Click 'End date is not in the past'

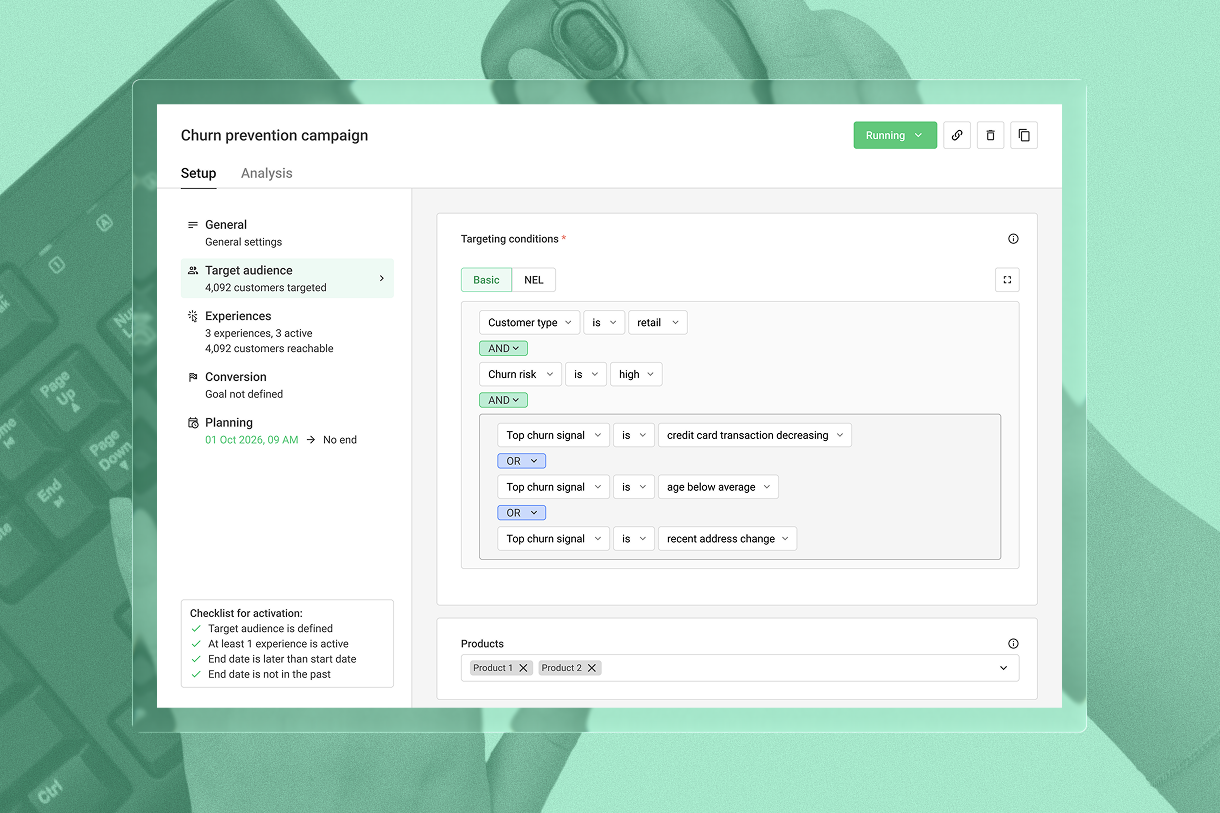(x=269, y=674)
